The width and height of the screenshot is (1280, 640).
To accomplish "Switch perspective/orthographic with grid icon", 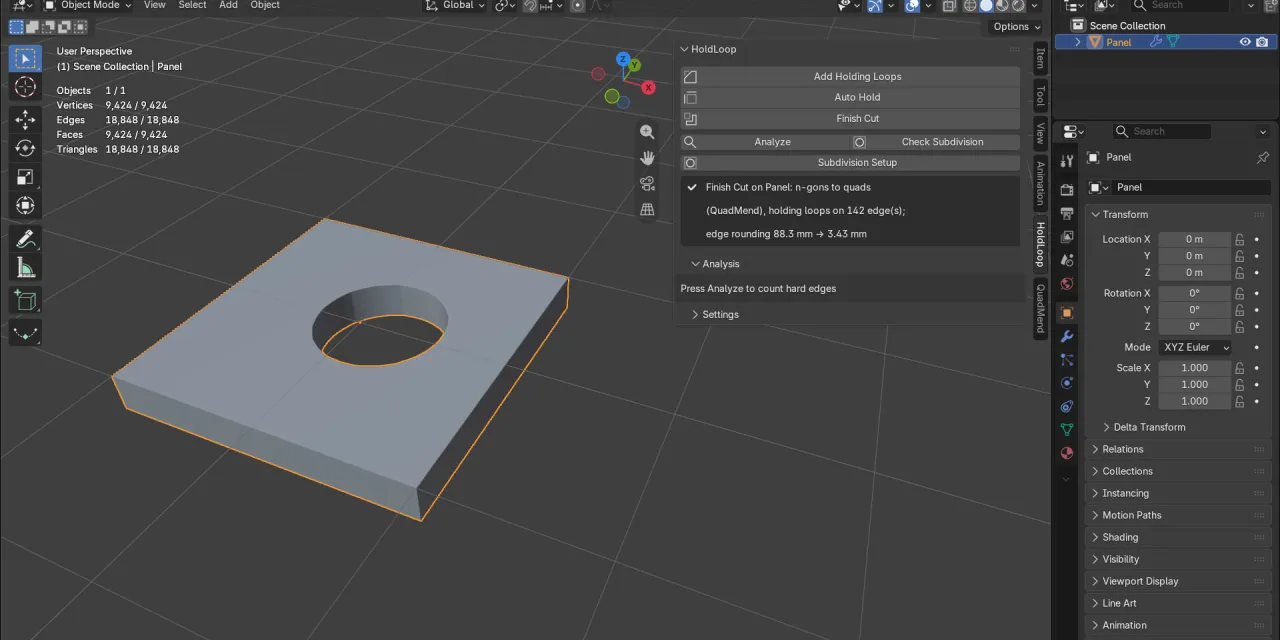I will point(648,209).
